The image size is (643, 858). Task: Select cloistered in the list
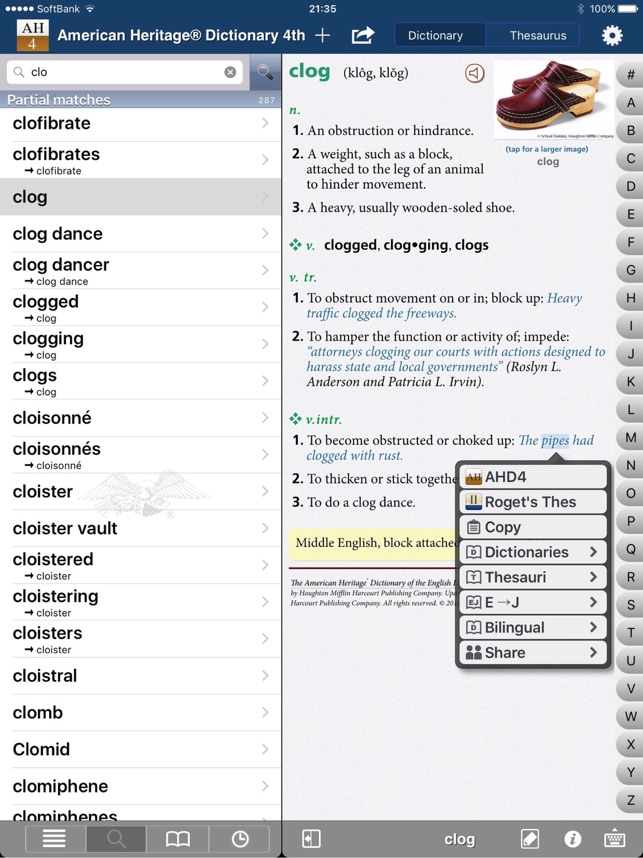[140, 565]
